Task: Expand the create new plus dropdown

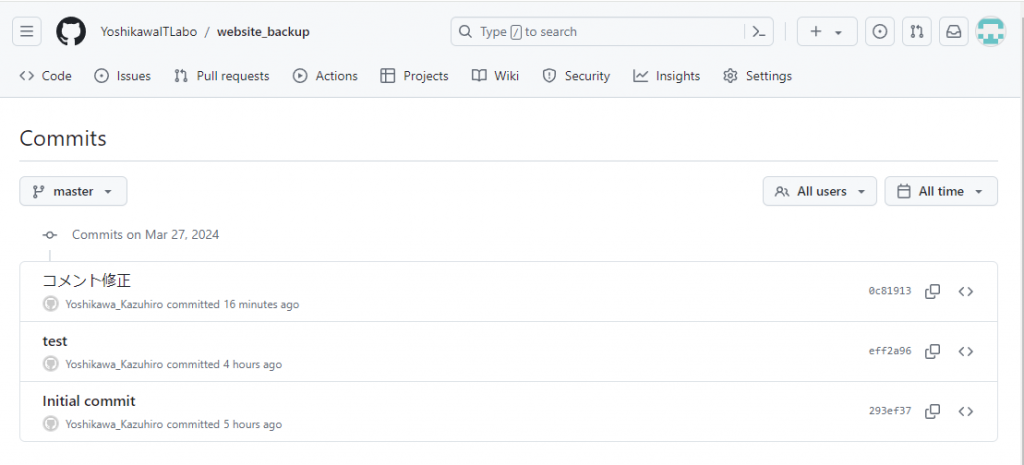Action: (x=826, y=32)
